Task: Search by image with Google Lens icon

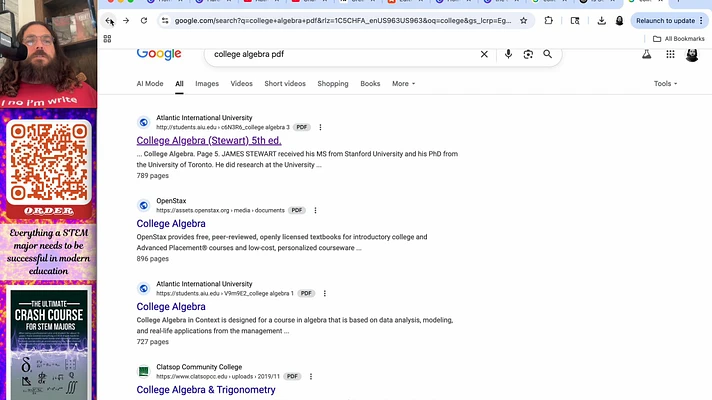Action: 528,54
